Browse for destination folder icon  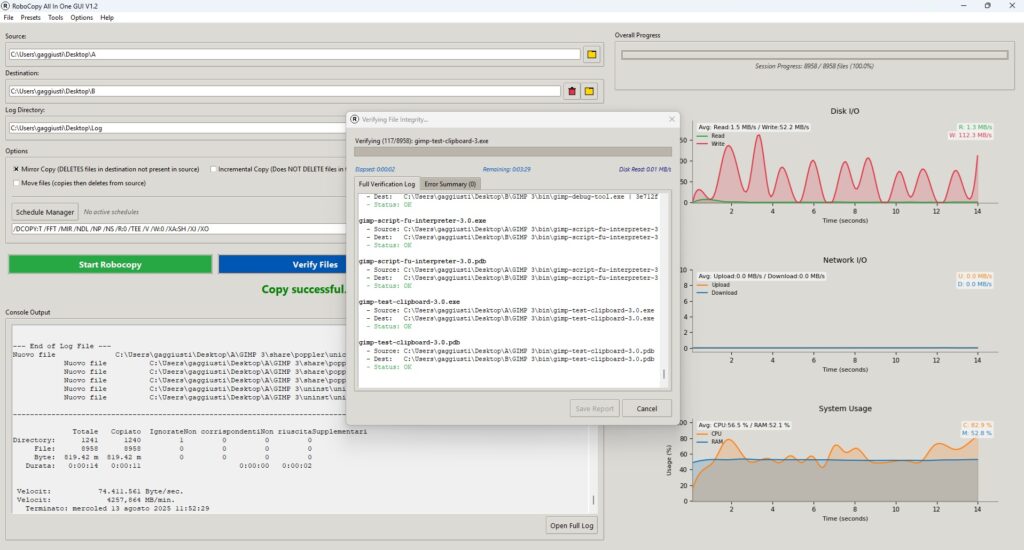[x=589, y=91]
